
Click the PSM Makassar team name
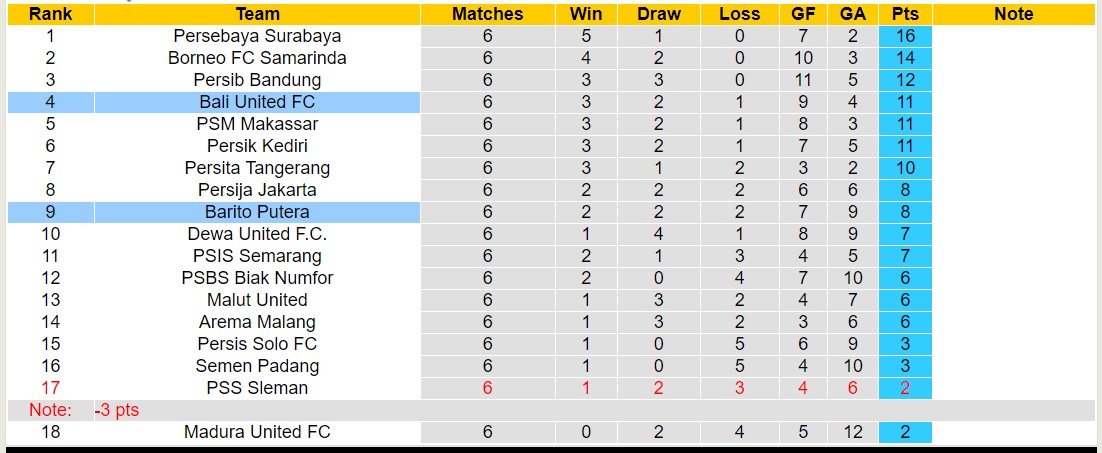click(x=257, y=124)
